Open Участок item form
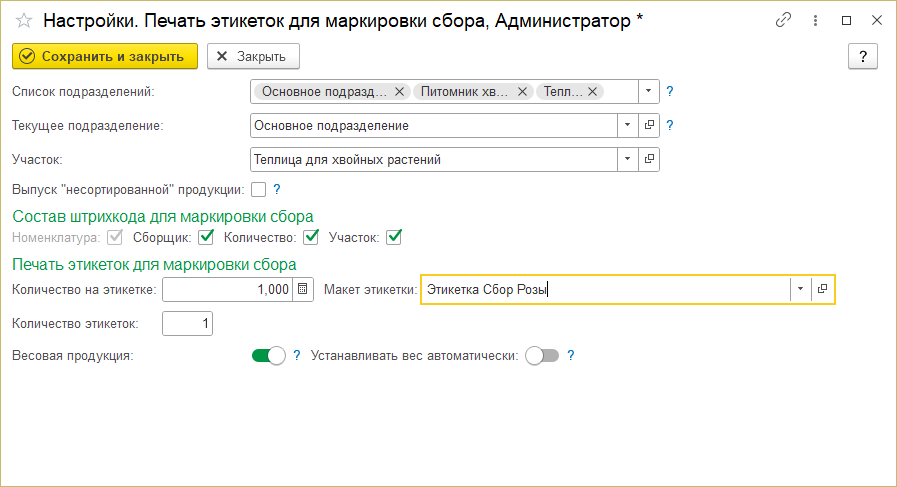897x487 pixels. [649, 159]
